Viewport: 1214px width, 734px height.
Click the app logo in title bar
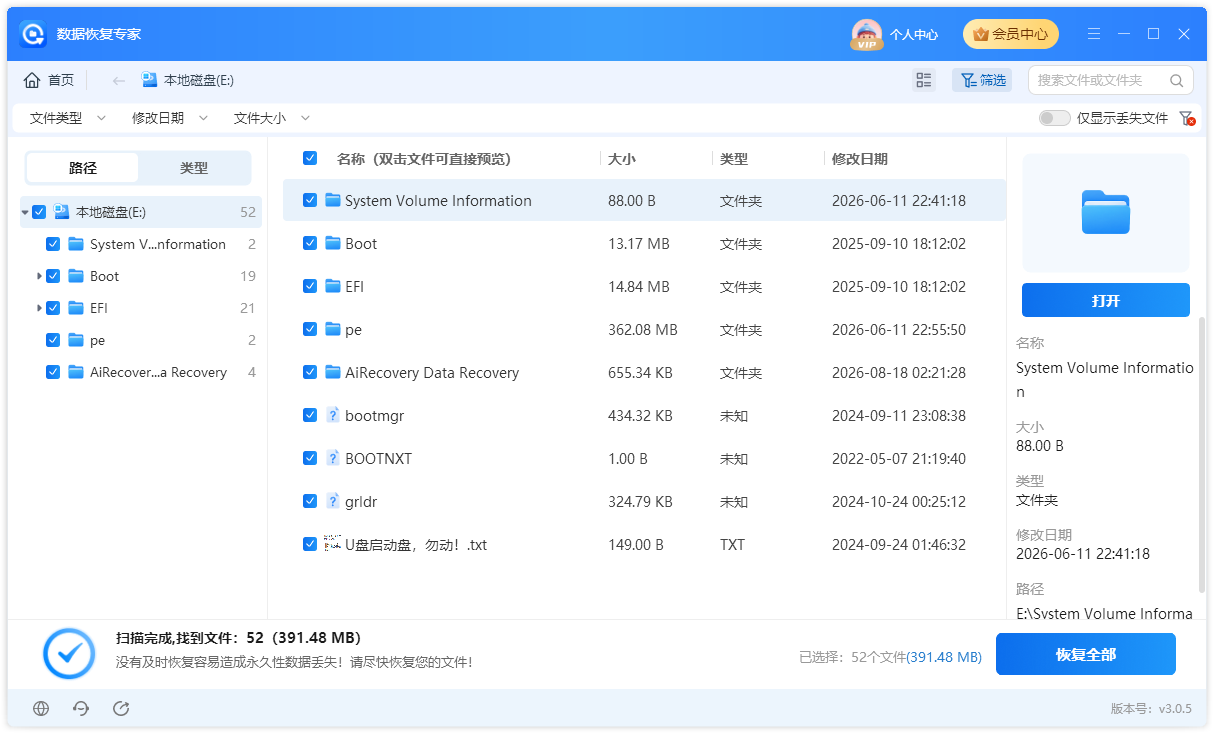click(35, 34)
